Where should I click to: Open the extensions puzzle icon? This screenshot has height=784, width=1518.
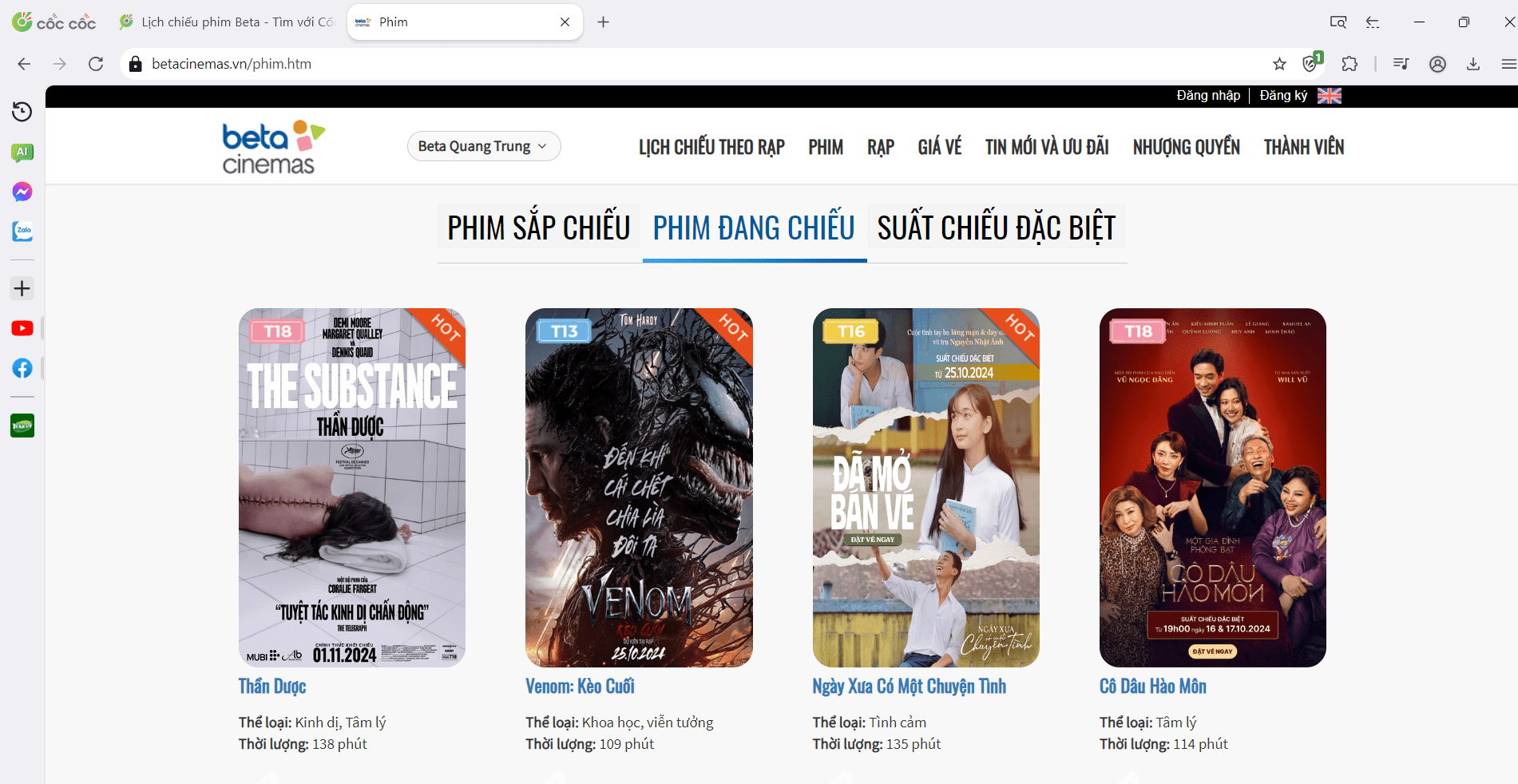[1350, 64]
